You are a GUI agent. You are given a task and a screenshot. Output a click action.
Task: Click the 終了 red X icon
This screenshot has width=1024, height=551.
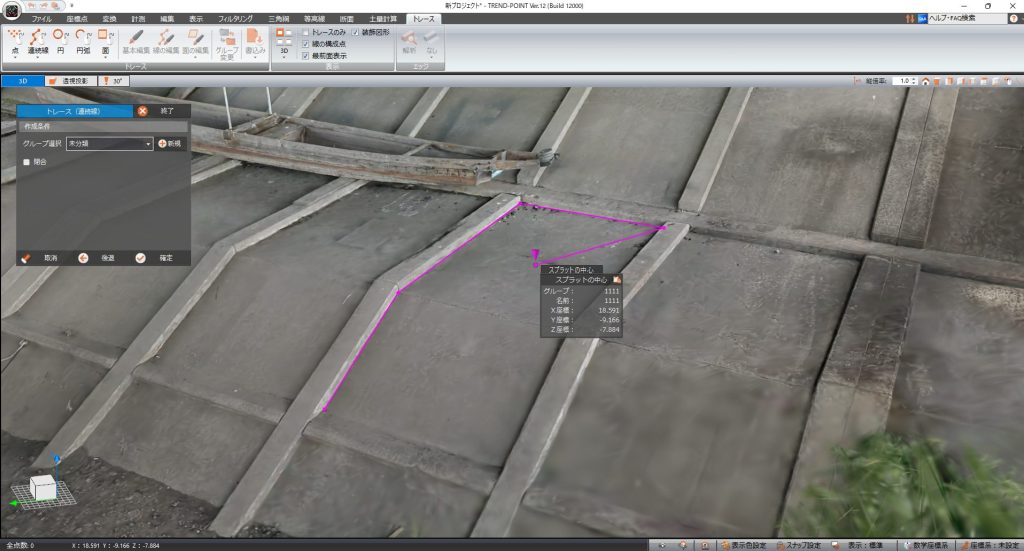tap(143, 112)
